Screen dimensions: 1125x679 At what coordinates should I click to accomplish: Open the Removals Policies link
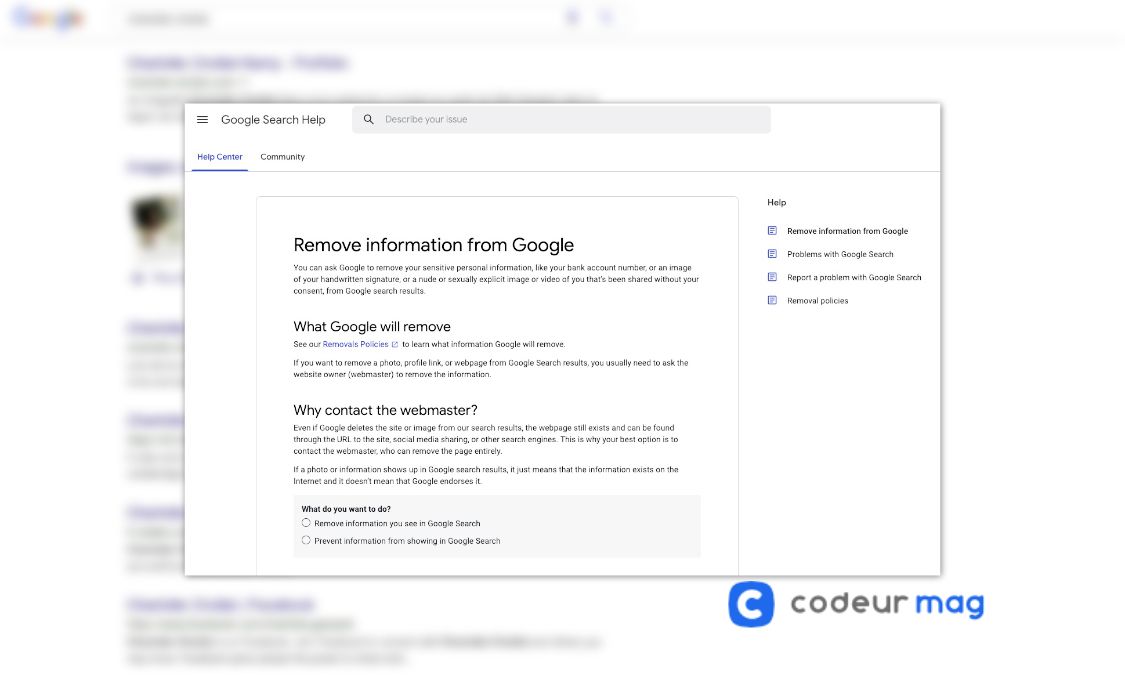[x=355, y=345]
